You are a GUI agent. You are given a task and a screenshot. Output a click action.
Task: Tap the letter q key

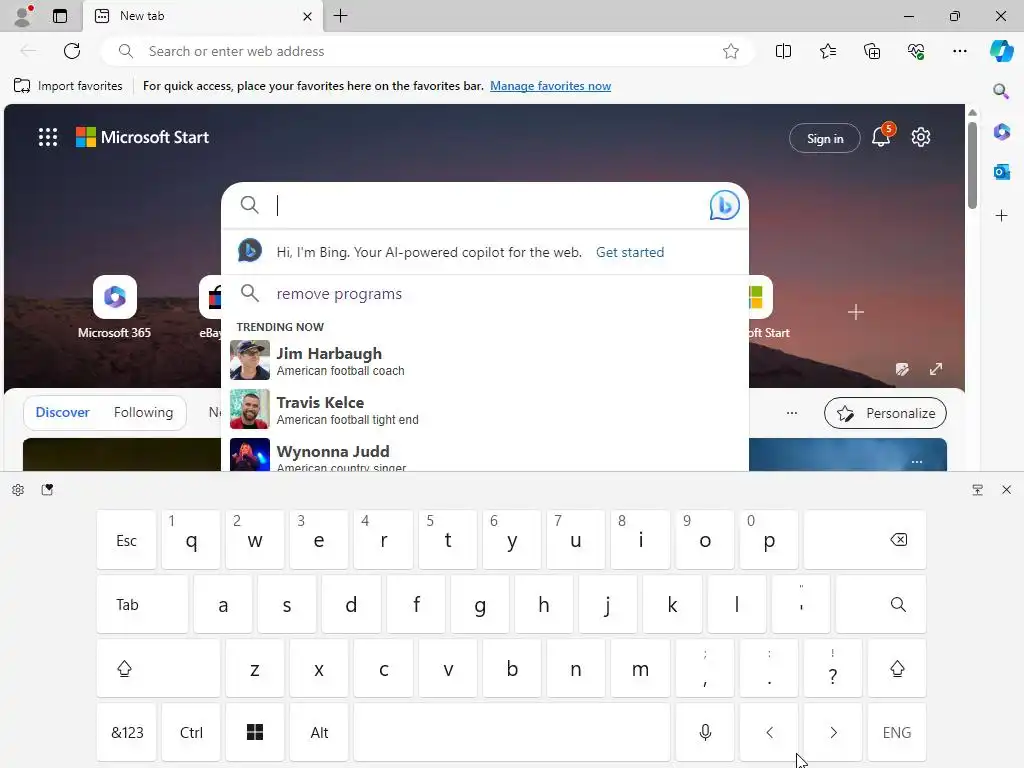pos(191,539)
